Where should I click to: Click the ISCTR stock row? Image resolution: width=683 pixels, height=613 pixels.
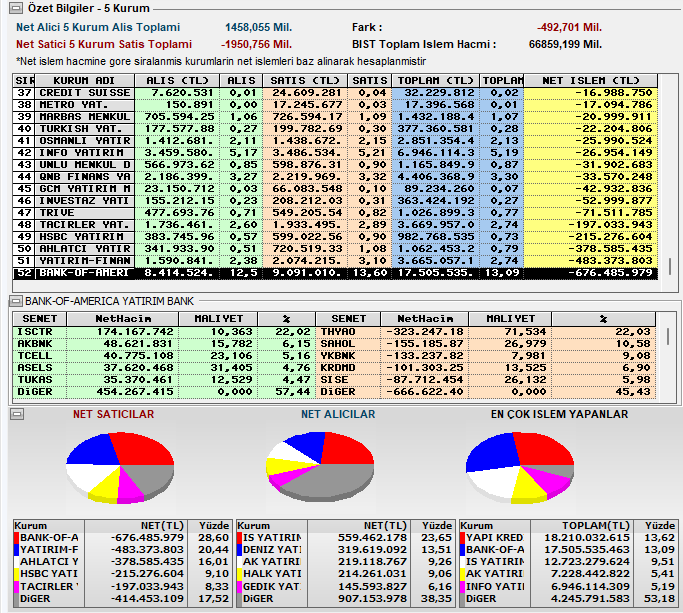(164, 332)
